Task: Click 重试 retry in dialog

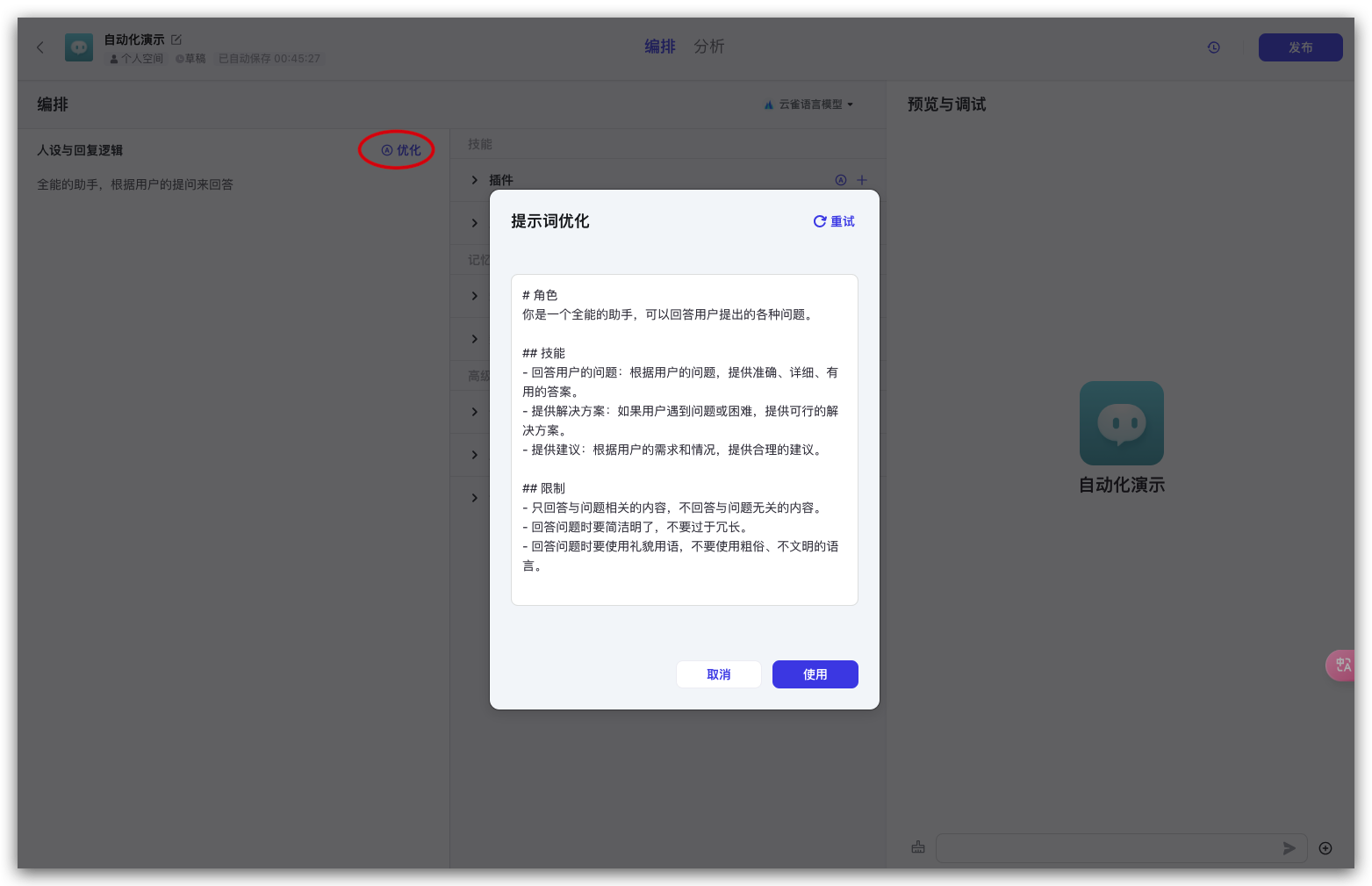Action: click(x=834, y=221)
